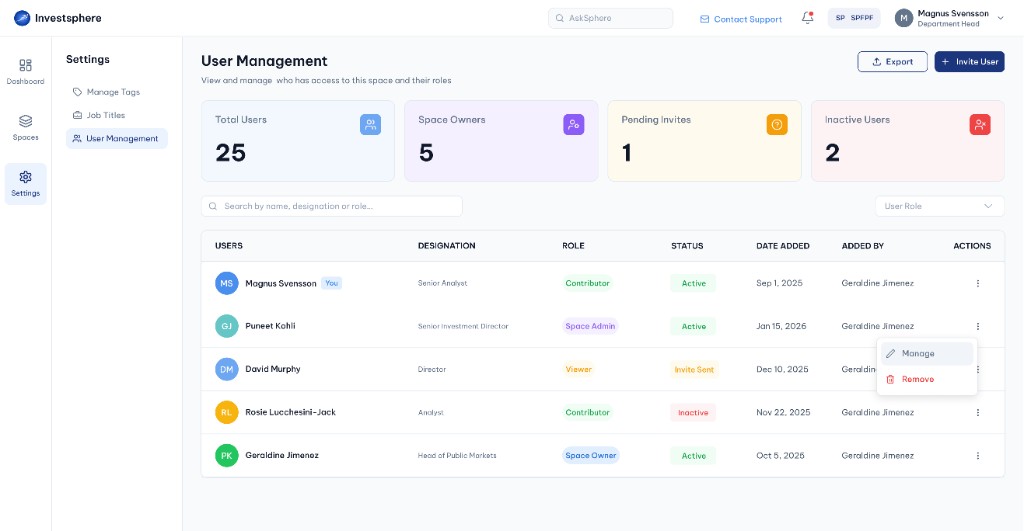Select User Management settings page

coord(116,138)
